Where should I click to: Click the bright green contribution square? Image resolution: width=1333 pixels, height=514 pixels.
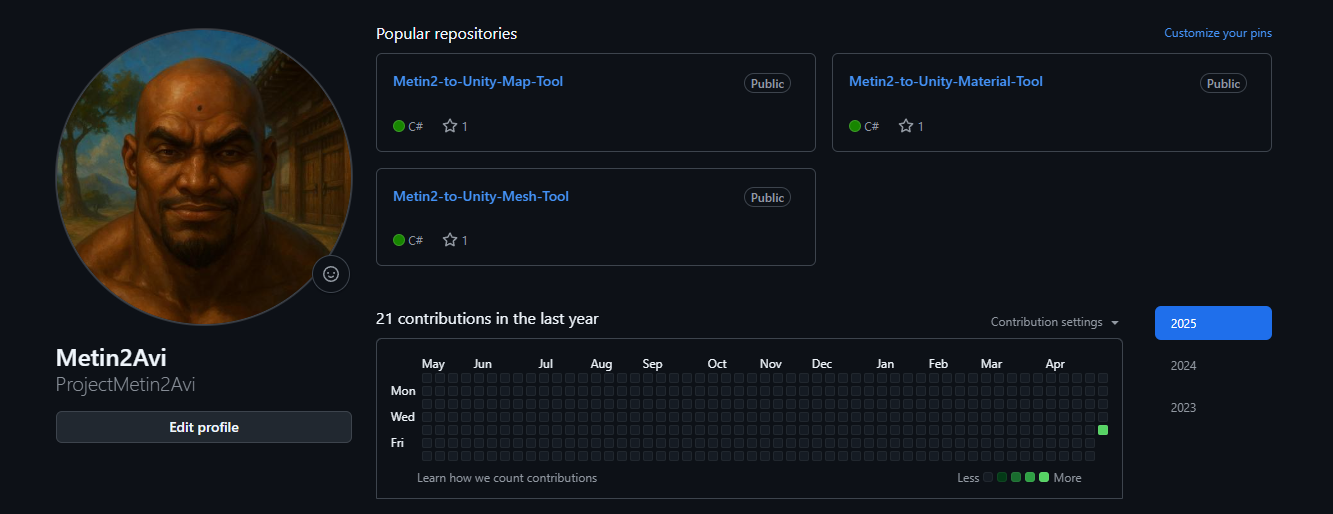(1103, 430)
